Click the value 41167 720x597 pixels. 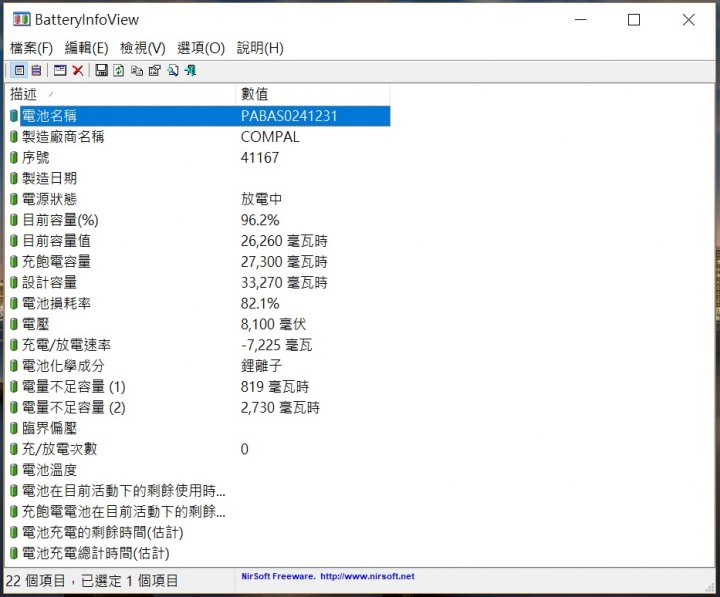pyautogui.click(x=260, y=158)
